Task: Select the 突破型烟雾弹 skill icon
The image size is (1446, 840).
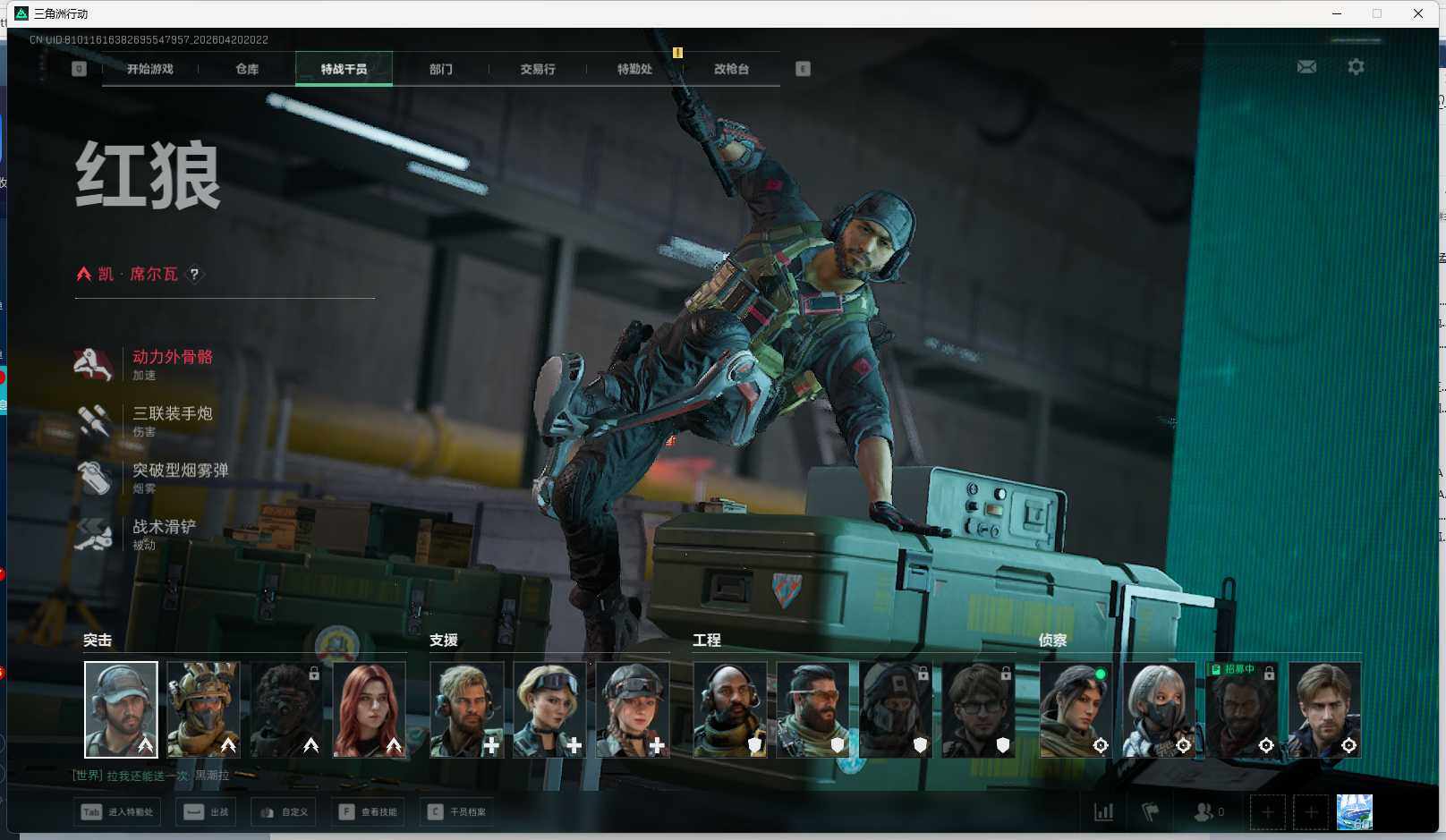Action: click(93, 478)
